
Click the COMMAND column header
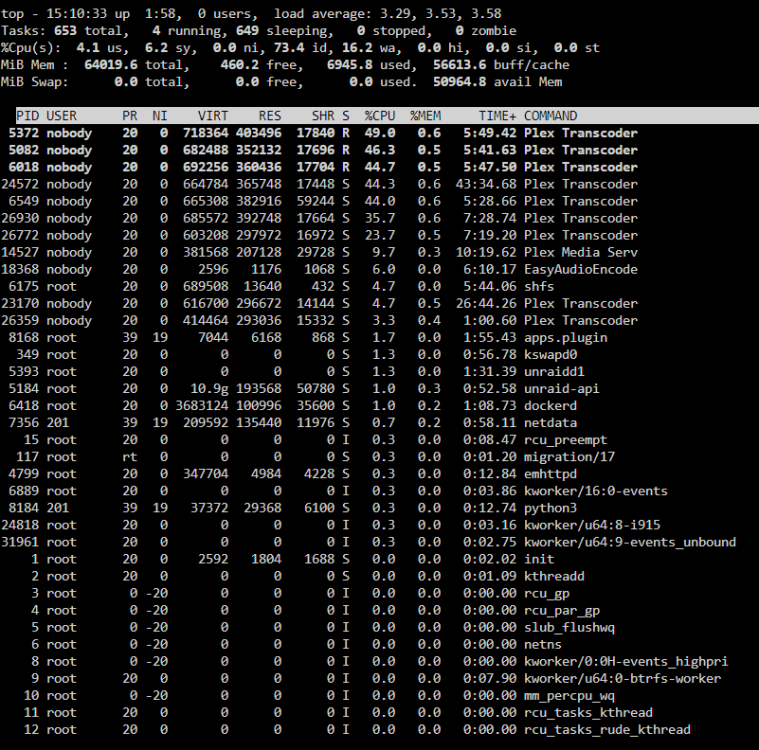pyautogui.click(x=550, y=116)
